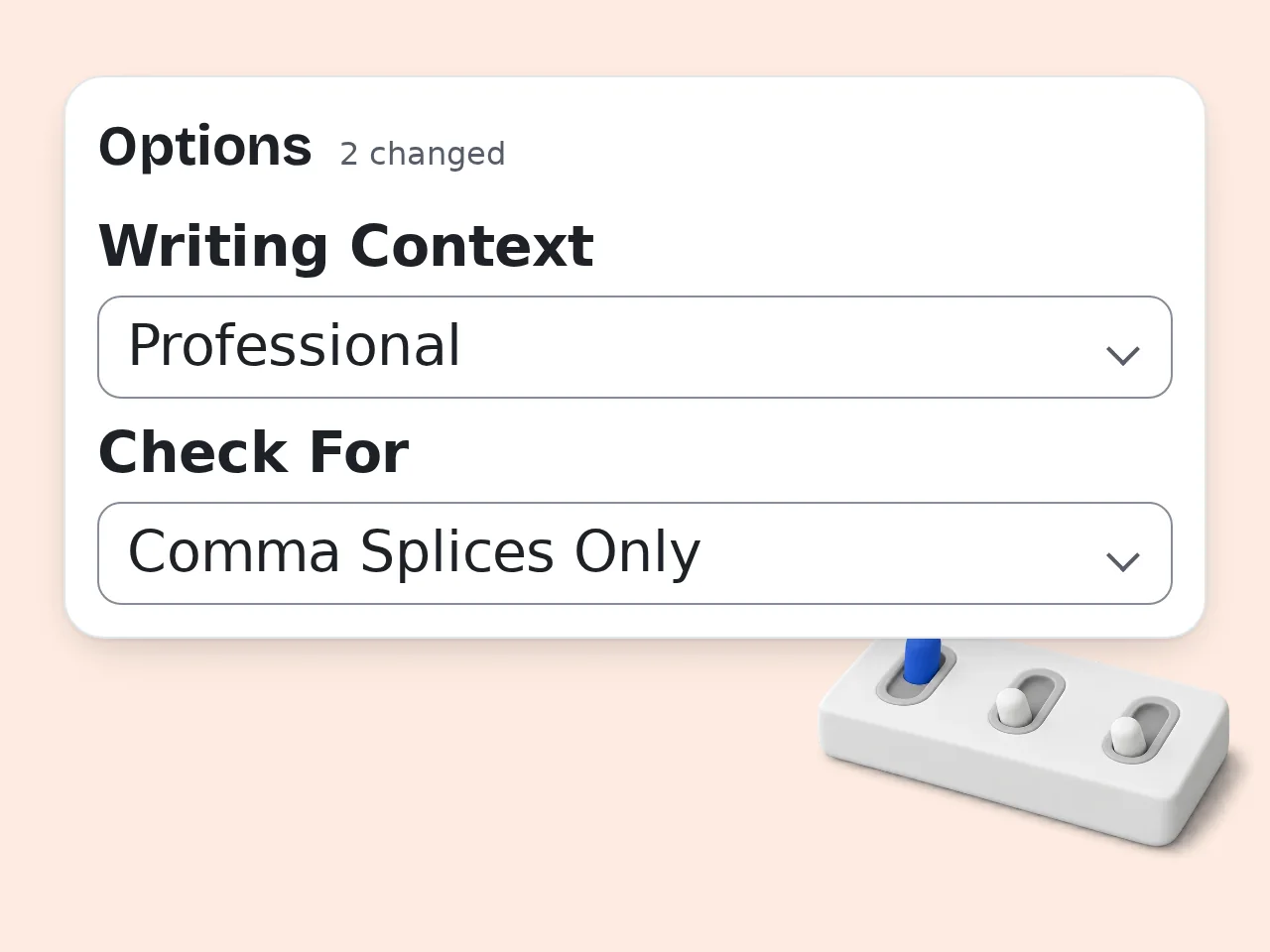Open the Writing Context dropdown
The image size is (1270, 952).
click(635, 347)
